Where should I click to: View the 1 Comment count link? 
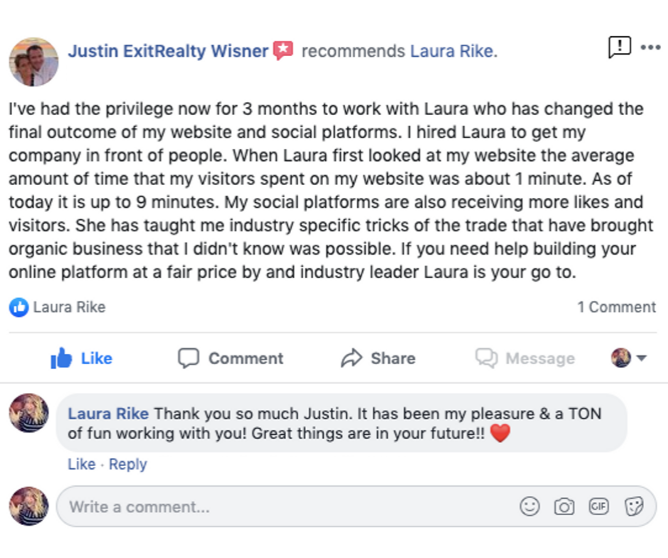point(616,307)
